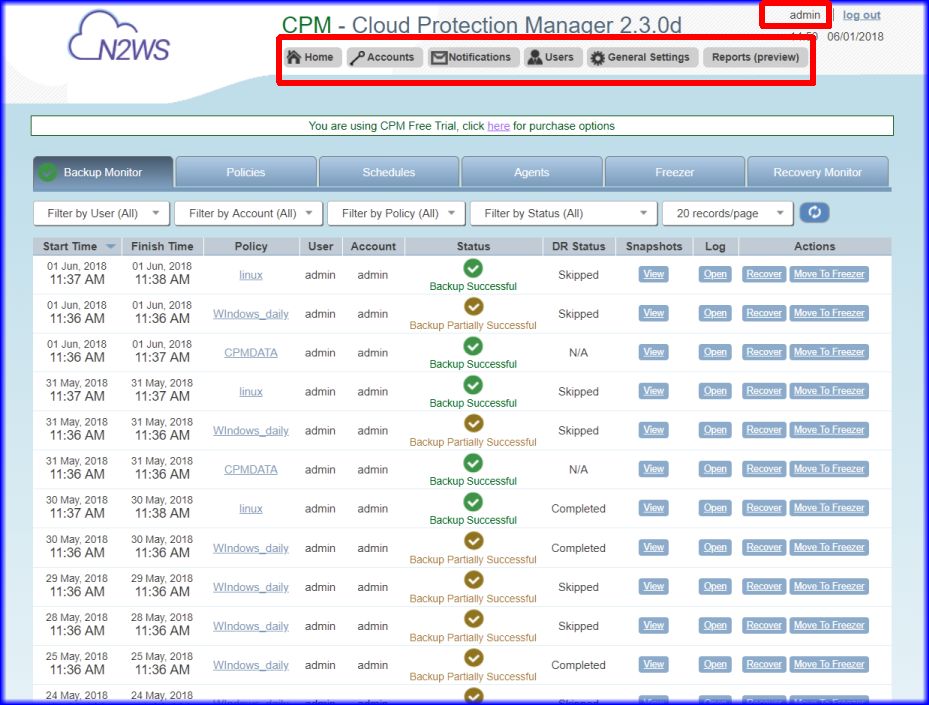Click the Users person icon

(x=534, y=57)
